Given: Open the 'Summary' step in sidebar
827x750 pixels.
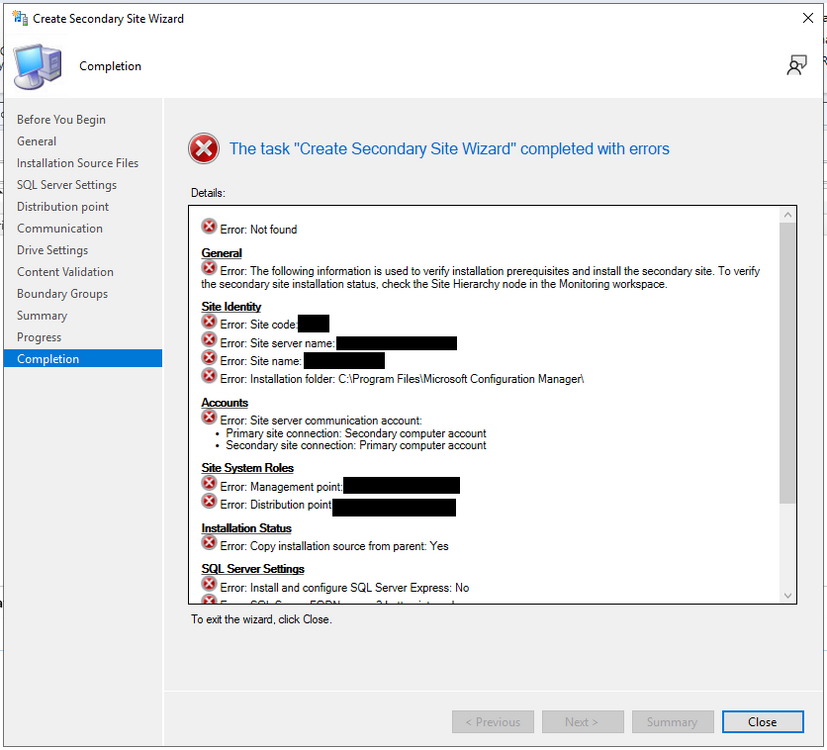Looking at the screenshot, I should tap(42, 315).
